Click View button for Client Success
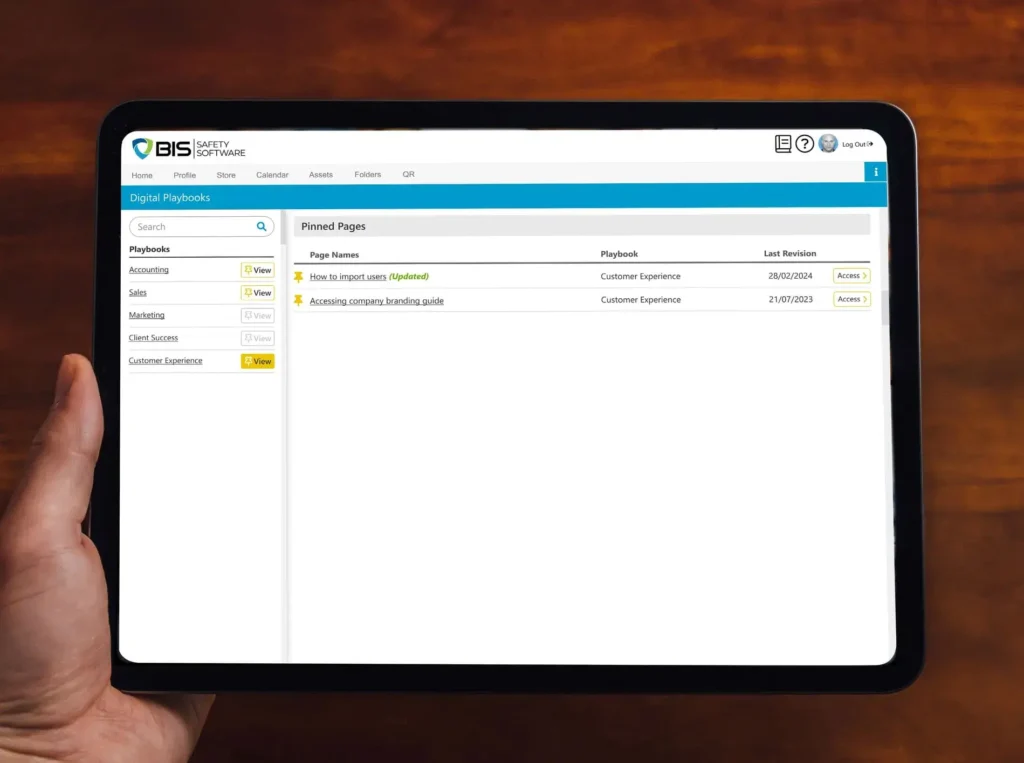Screen dimensions: 1024x763 (x=257, y=338)
